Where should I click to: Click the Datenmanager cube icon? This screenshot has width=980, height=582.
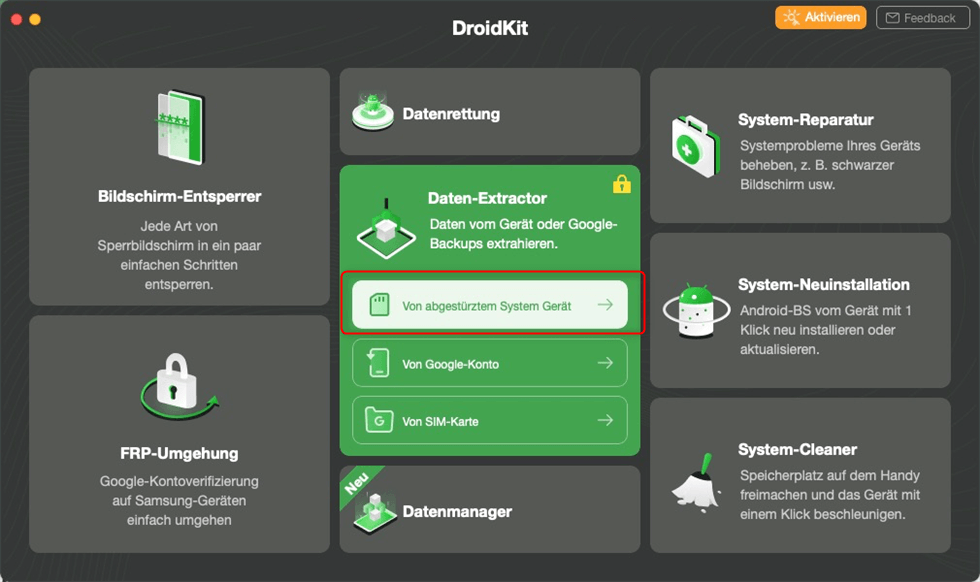[374, 513]
